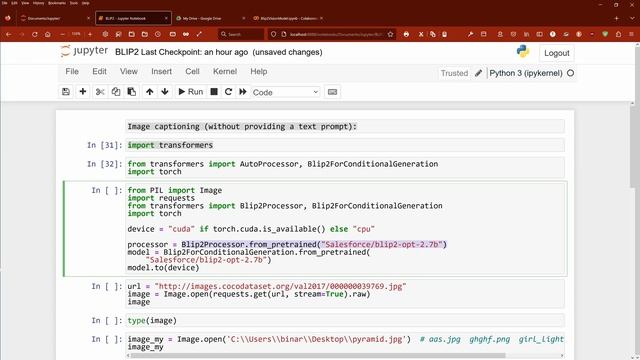Open the Kernel menu in Jupyter

tap(224, 71)
